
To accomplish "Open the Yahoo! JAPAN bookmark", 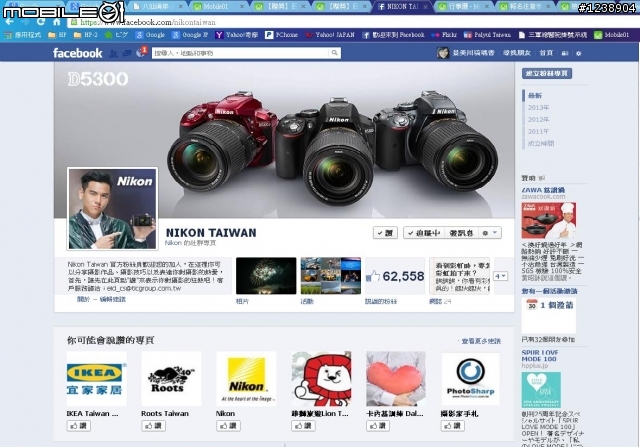I will [330, 35].
